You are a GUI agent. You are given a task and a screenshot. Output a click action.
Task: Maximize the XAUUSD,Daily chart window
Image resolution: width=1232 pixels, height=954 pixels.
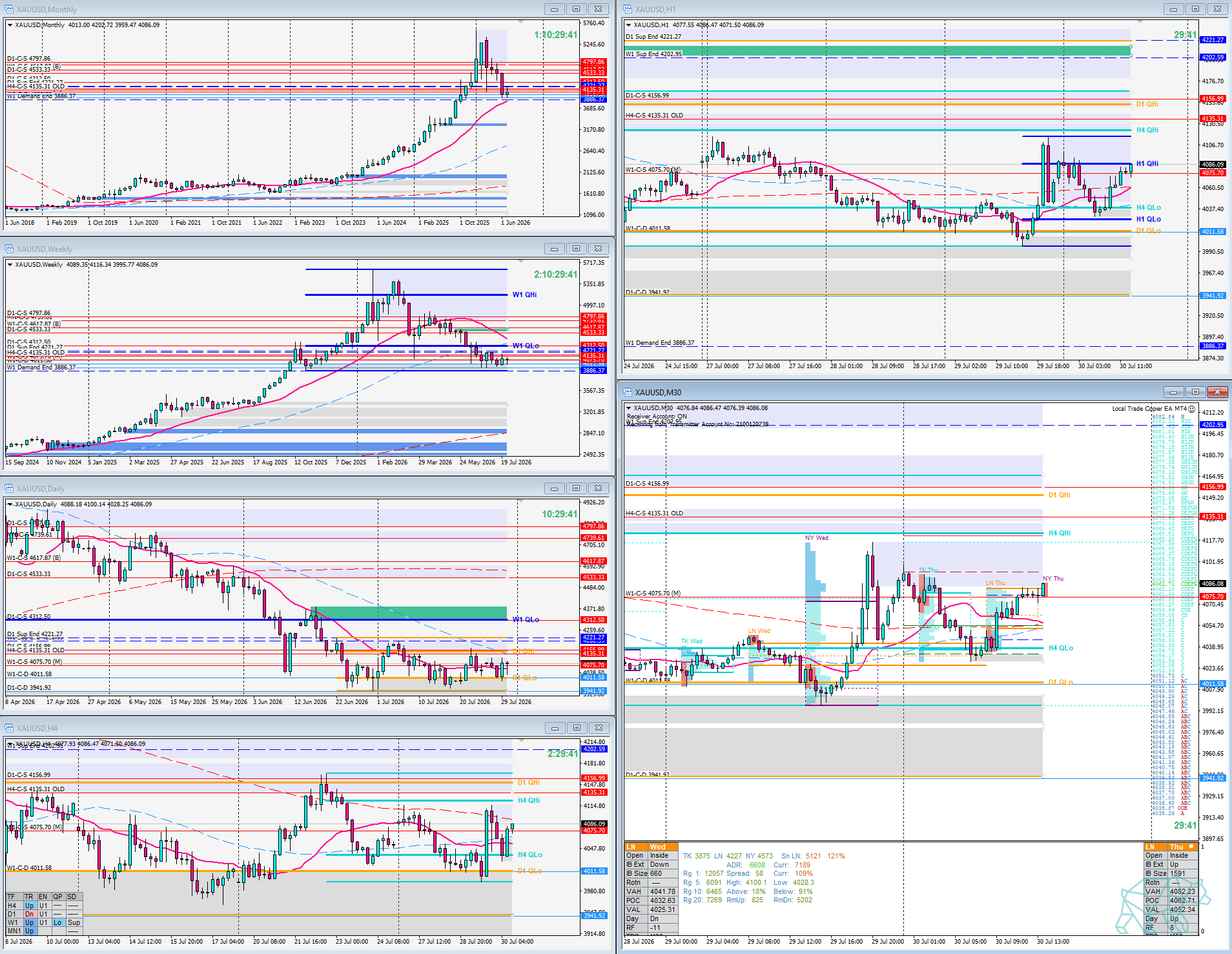(x=576, y=488)
